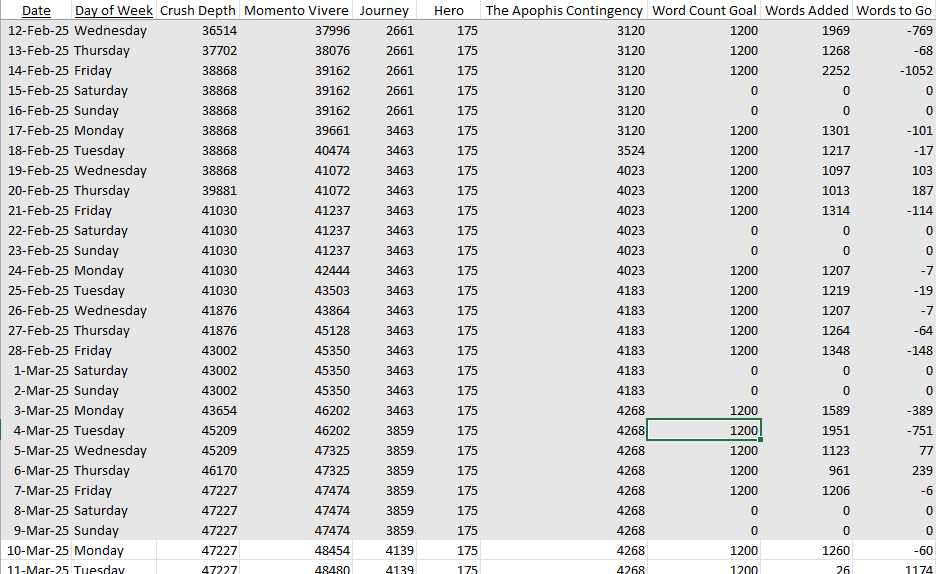Screen dimensions: 936x574
Task: Click the Date column header
Action: tap(36, 10)
